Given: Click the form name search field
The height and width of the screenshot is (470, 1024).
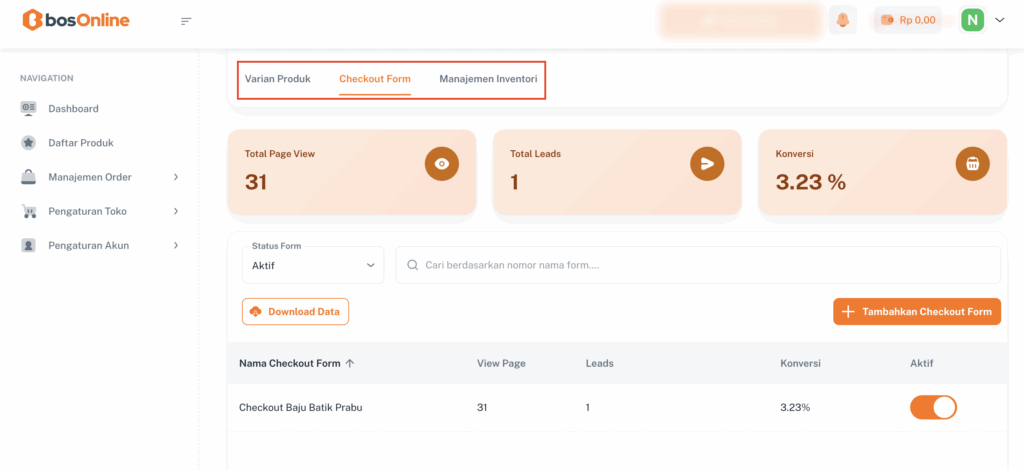Looking at the screenshot, I should tap(700, 265).
